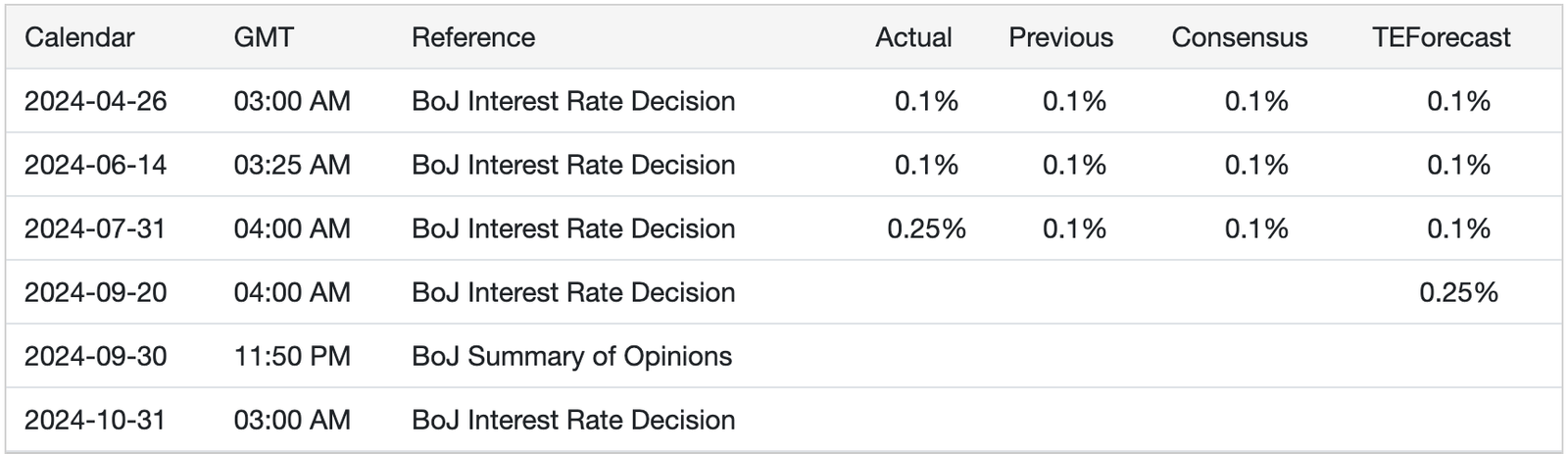Click the 03:25 AM time cell
1568x454 pixels.
292,165
